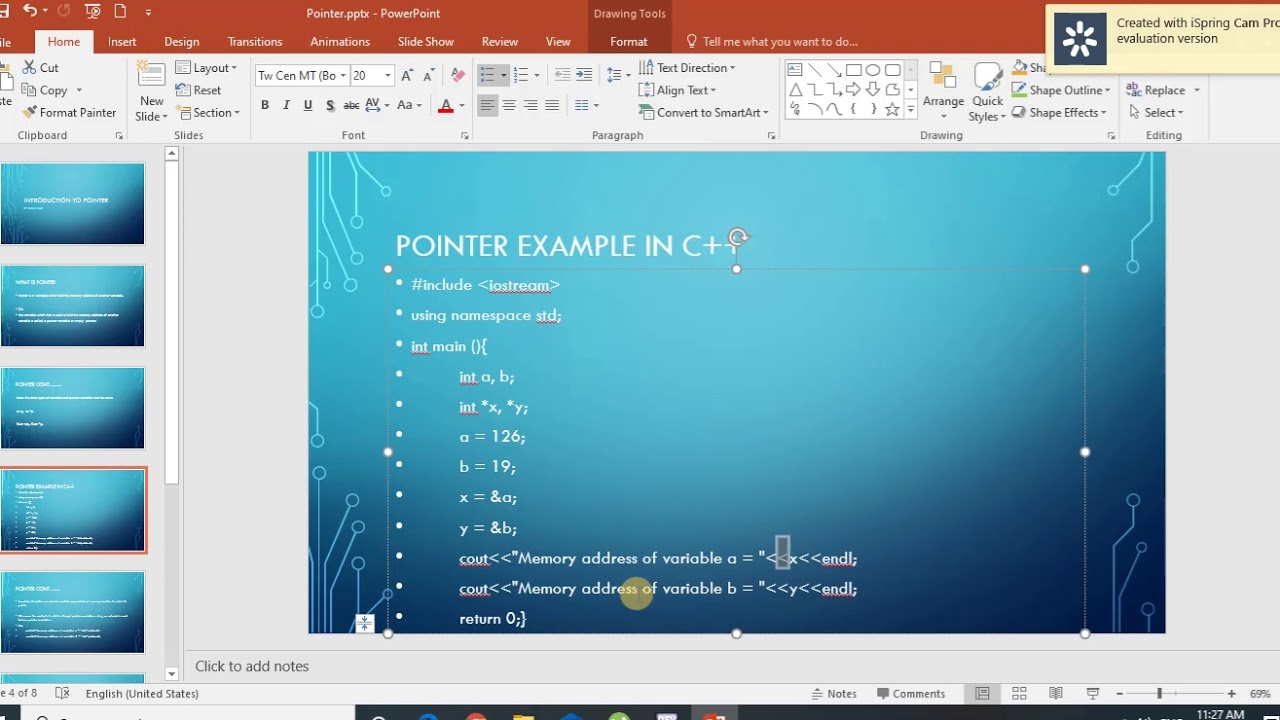Open Text Direction dropdown
Screen dimensions: 1280x720
click(687, 68)
